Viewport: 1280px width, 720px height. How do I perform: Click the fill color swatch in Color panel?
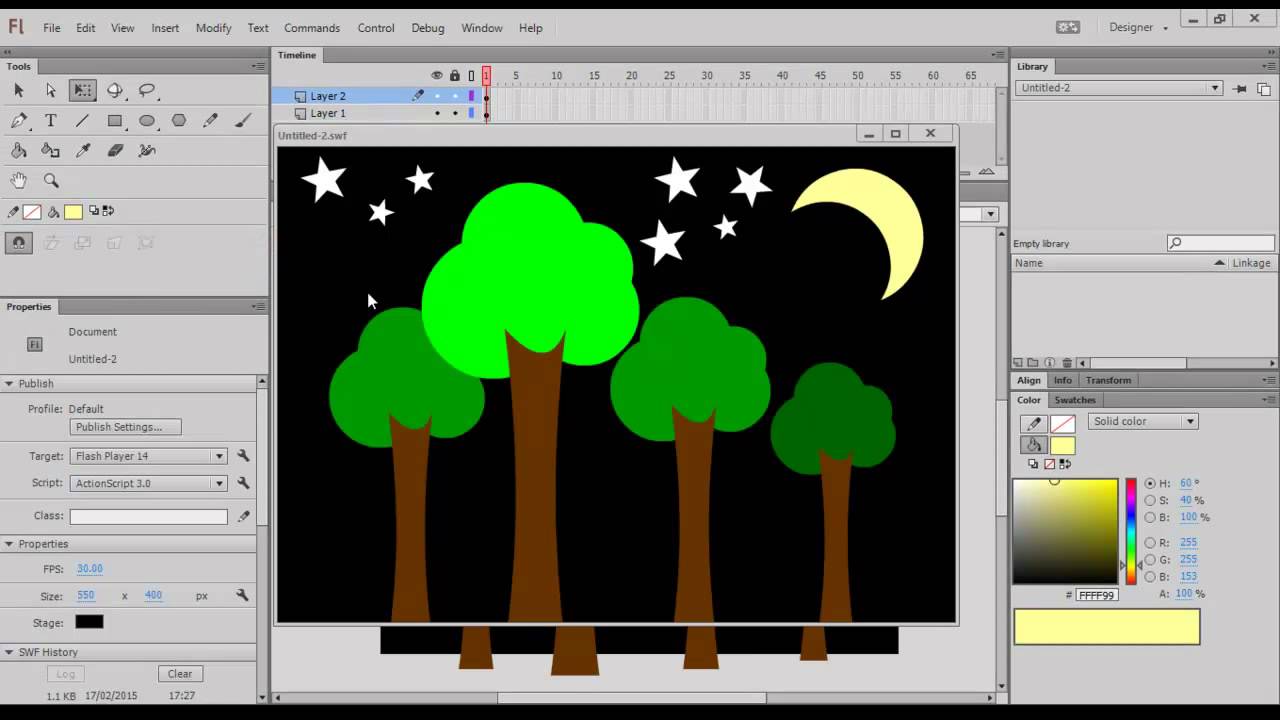[x=1063, y=446]
